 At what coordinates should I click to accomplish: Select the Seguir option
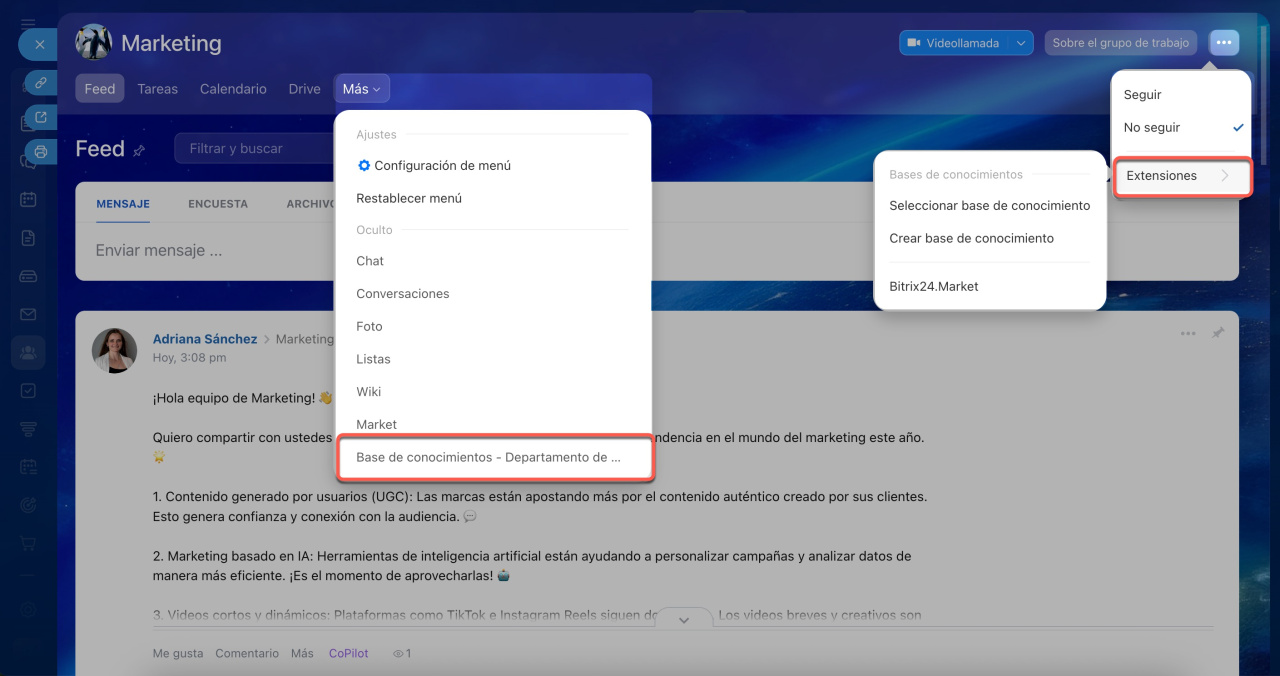click(x=1142, y=95)
